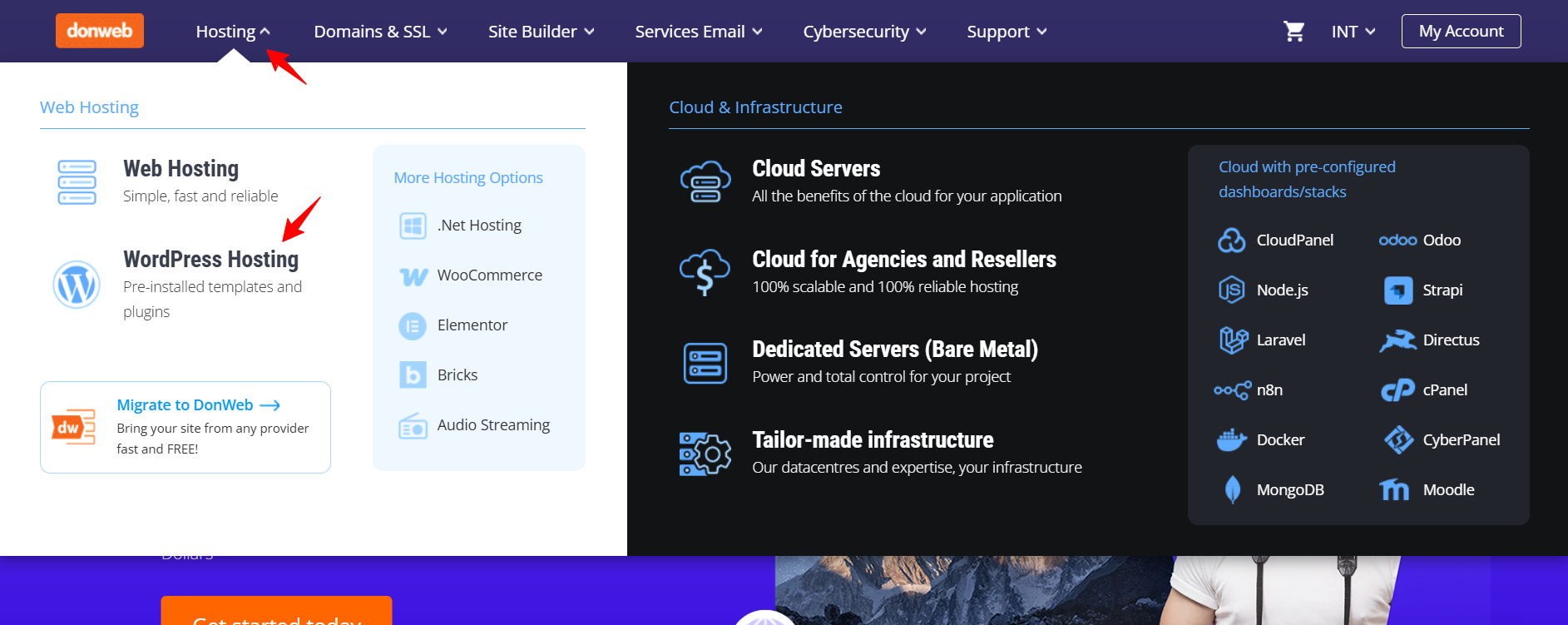Select .Net Hosting option
This screenshot has height=625, width=1568.
pyautogui.click(x=479, y=226)
